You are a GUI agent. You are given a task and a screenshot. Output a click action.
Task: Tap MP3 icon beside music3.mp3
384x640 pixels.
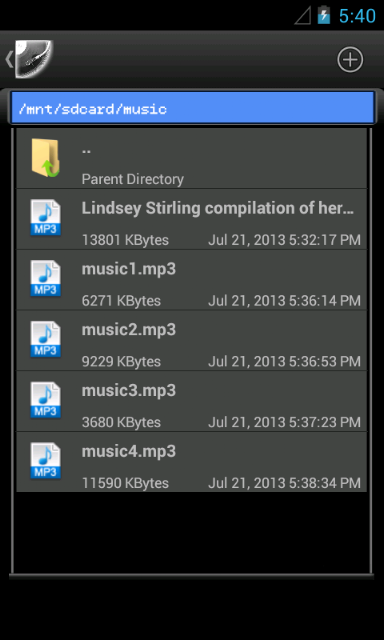tap(45, 400)
